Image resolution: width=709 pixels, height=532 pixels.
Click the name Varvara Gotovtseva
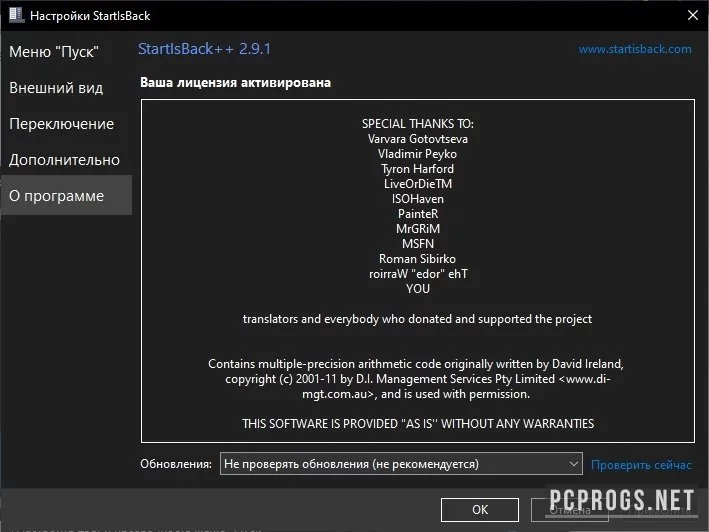[x=418, y=139]
